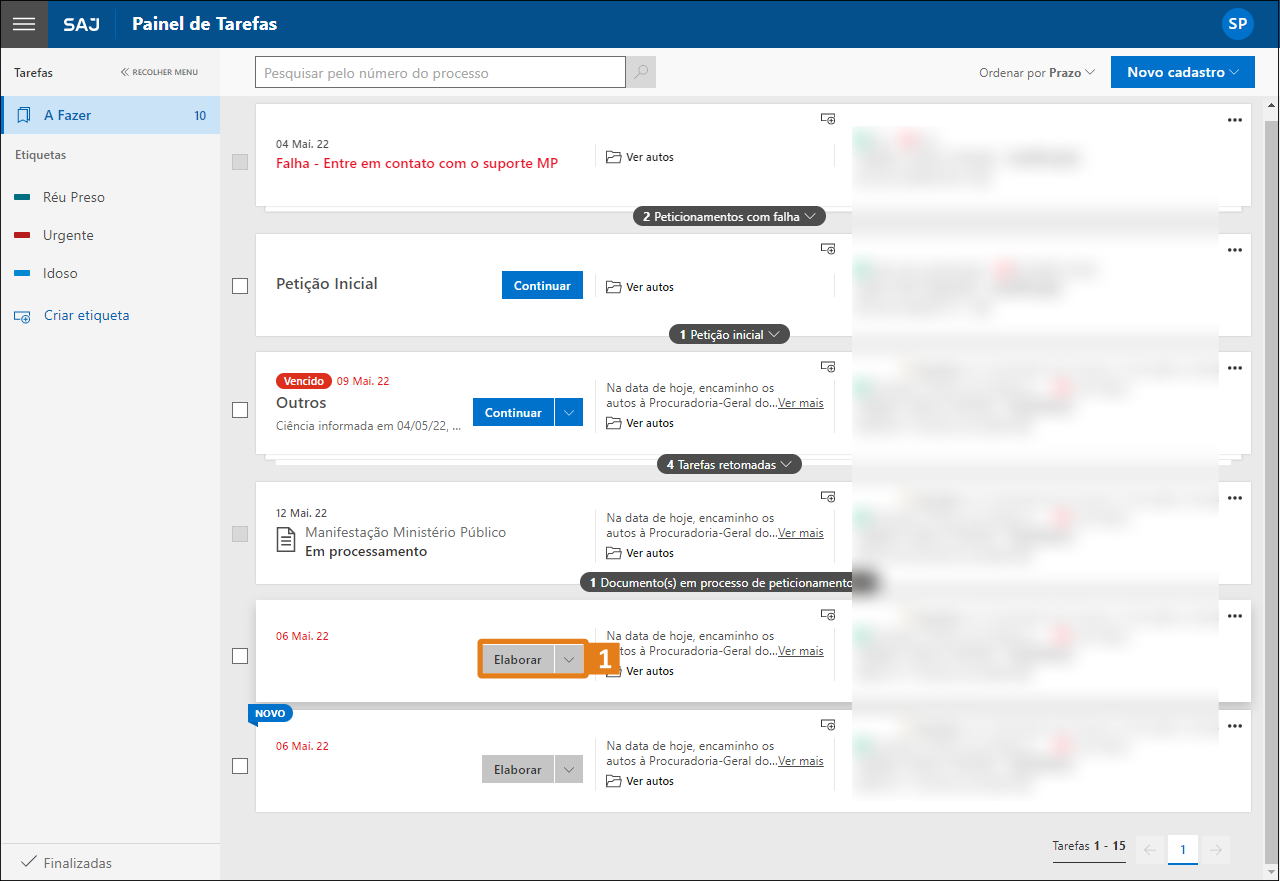Focus the process number search field

[440, 73]
